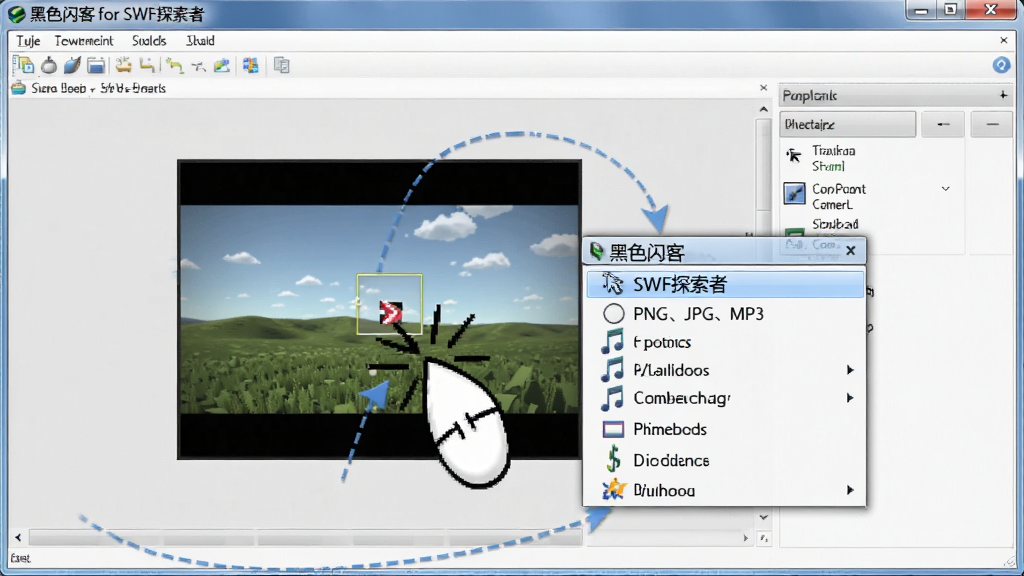The width and height of the screenshot is (1024, 576).
Task: Close the 黑色闪客 popup with its X
Action: (x=850, y=251)
